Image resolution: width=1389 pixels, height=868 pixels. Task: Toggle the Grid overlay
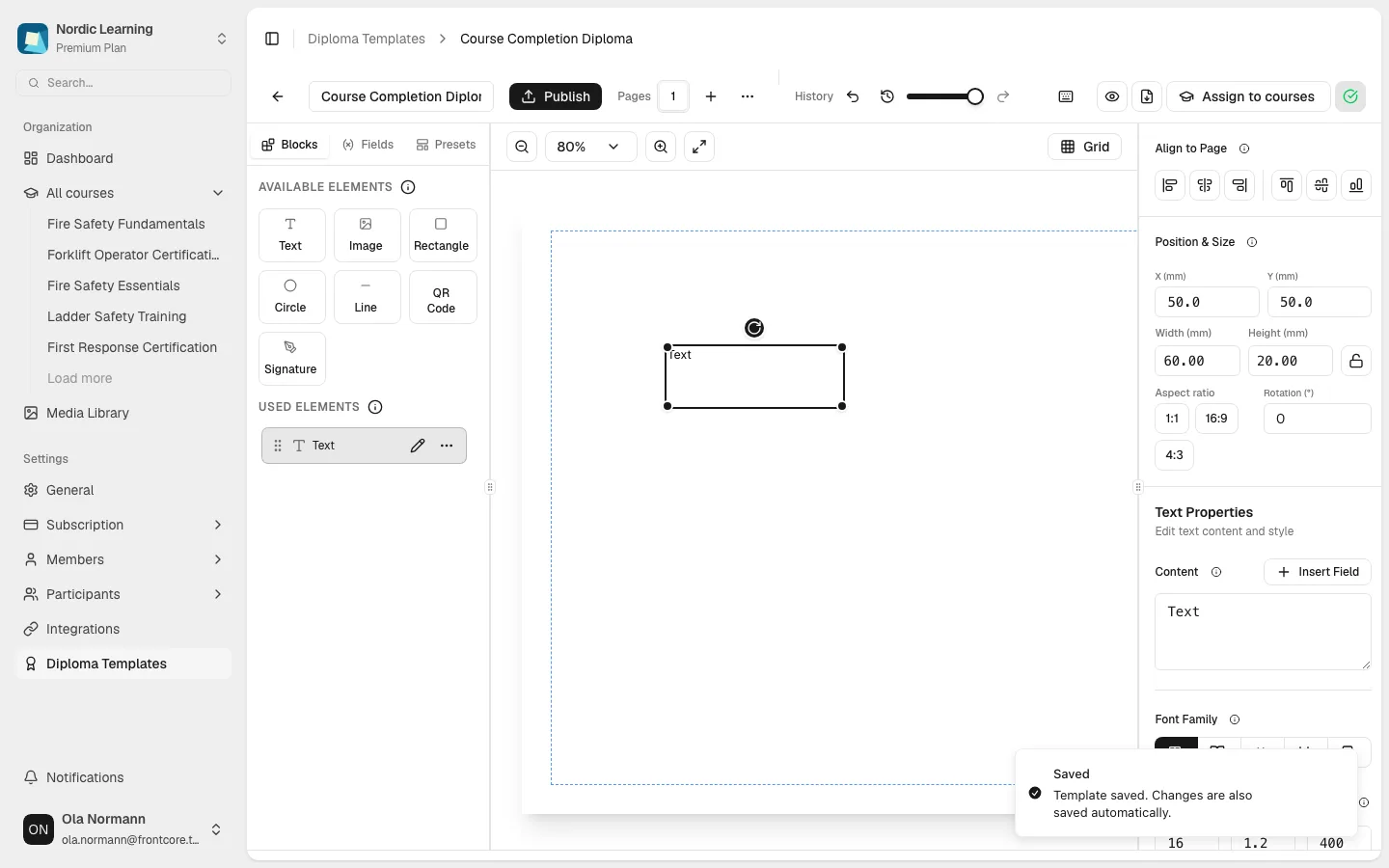pos(1084,147)
